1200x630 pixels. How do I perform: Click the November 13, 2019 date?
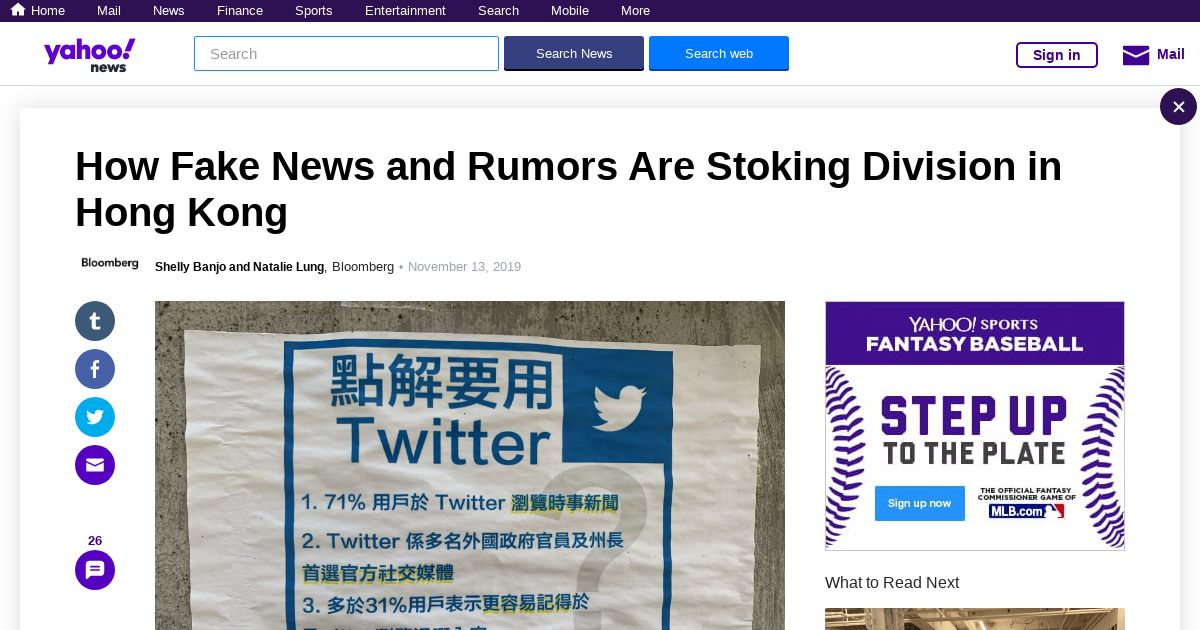click(464, 267)
